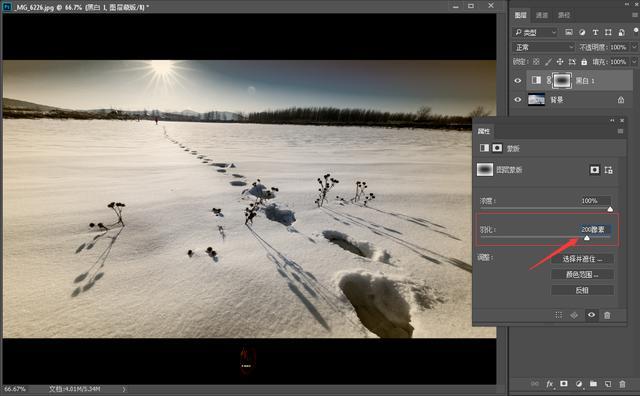Hide the 黑白 1 adjustment layer
640x396 pixels.
pyautogui.click(x=518, y=81)
